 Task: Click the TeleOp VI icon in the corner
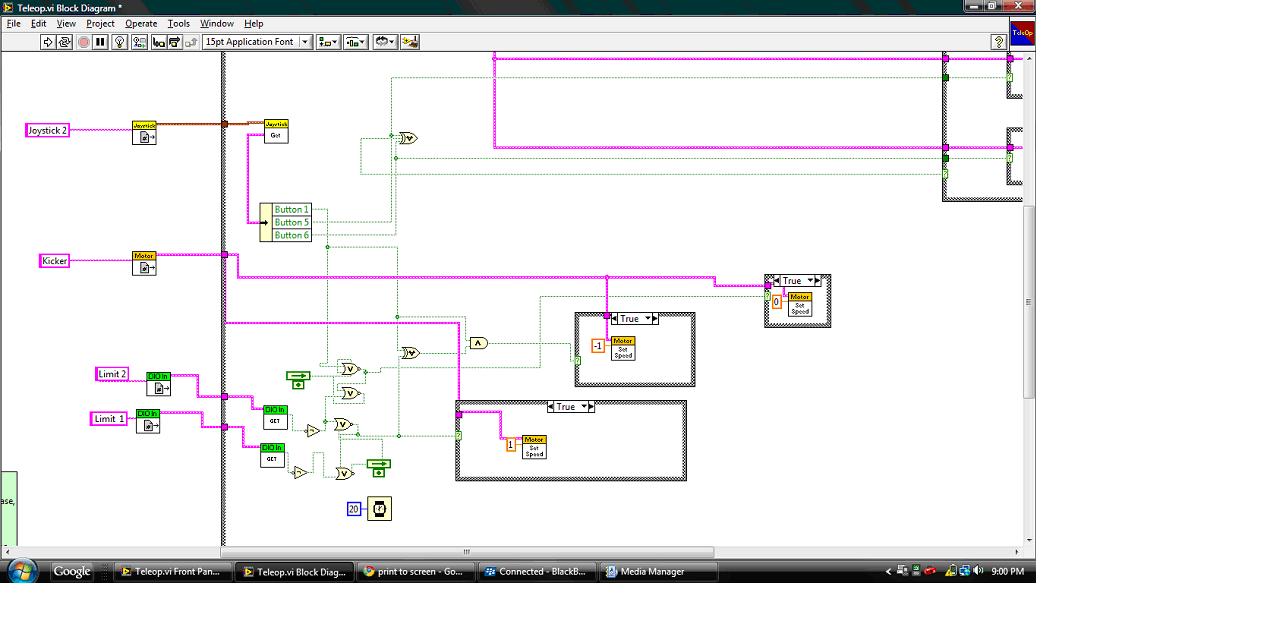coord(1022,33)
